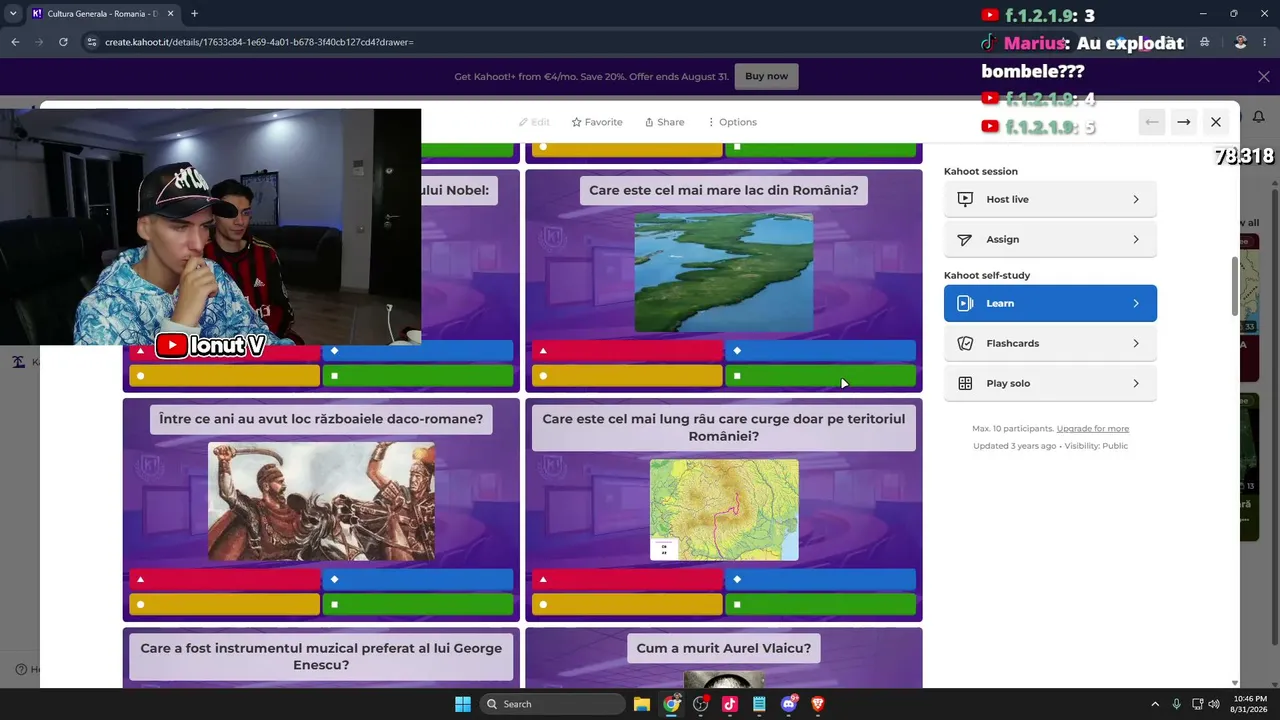Select red triangle answer for largest lake question

click(x=626, y=350)
